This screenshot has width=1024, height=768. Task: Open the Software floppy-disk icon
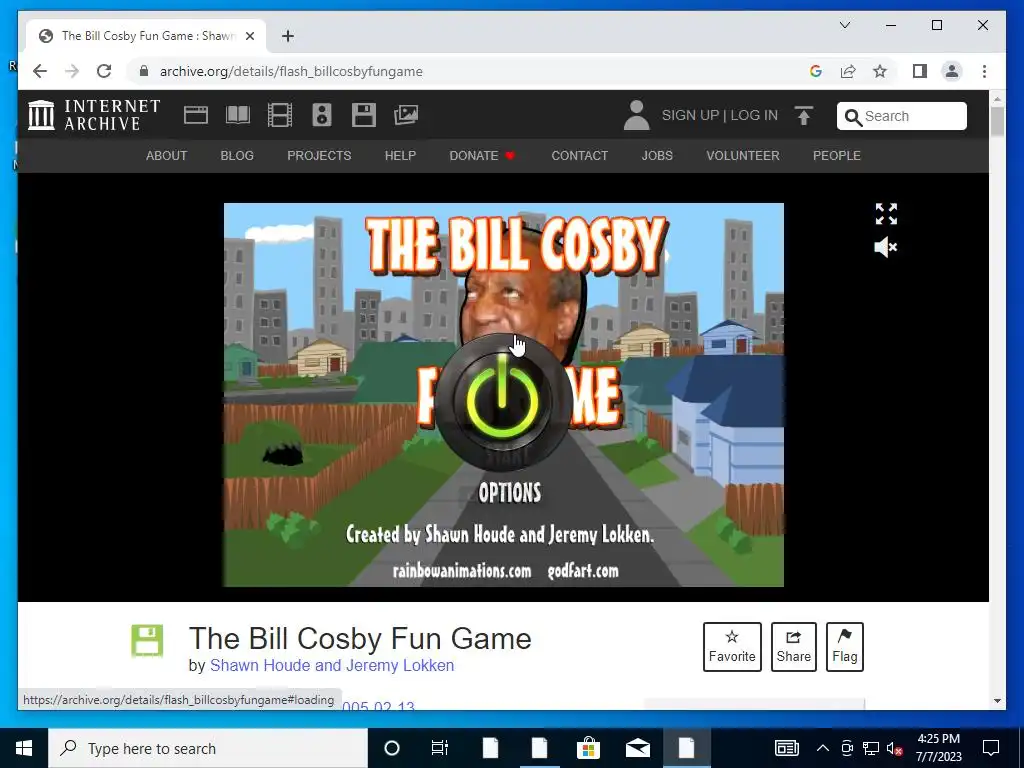pyautogui.click(x=364, y=115)
